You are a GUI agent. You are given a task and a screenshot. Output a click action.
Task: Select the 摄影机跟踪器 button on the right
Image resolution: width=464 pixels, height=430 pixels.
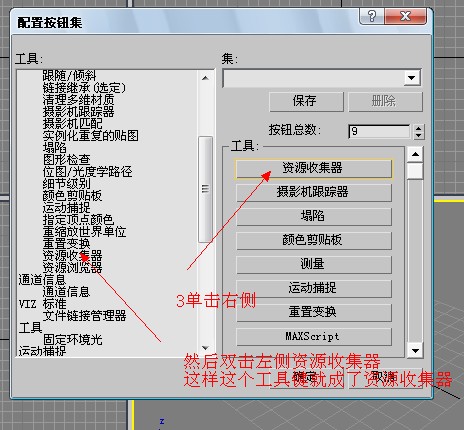[314, 192]
